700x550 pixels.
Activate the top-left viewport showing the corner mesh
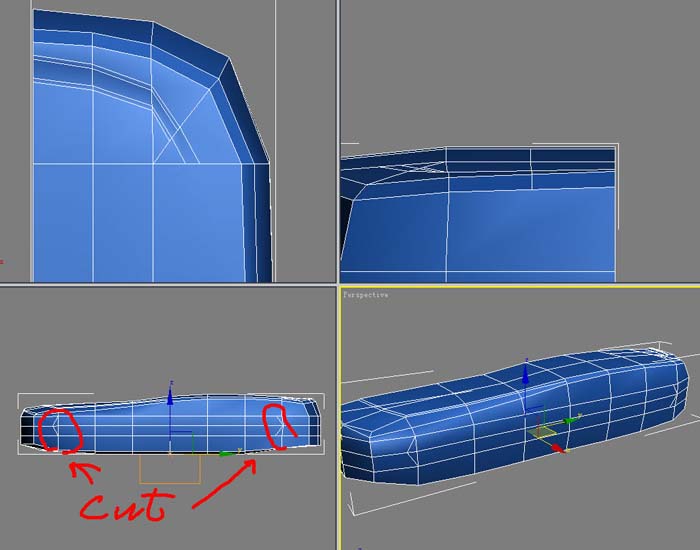[168, 141]
